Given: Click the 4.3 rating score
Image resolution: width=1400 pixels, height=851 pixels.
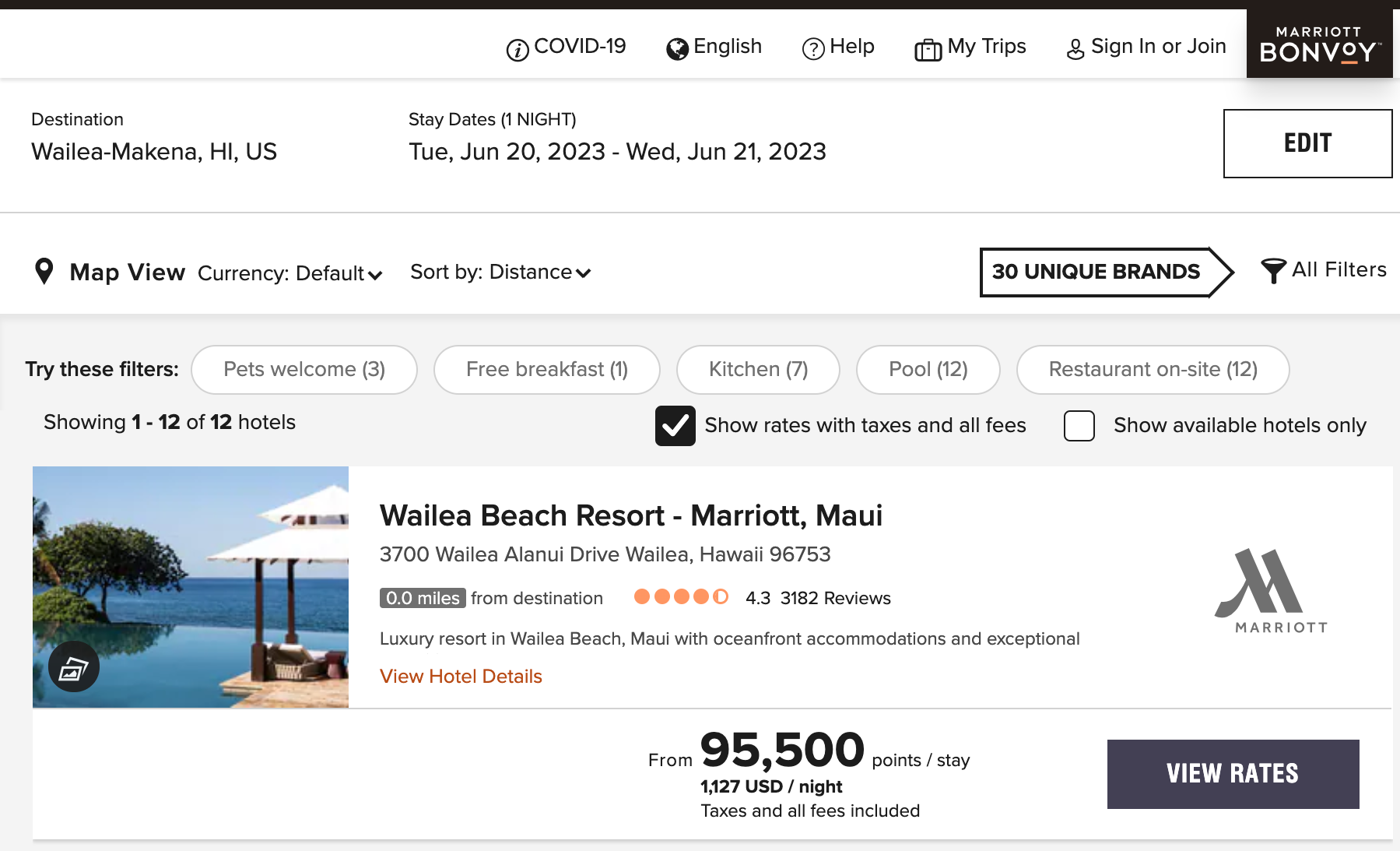Looking at the screenshot, I should tap(758, 598).
